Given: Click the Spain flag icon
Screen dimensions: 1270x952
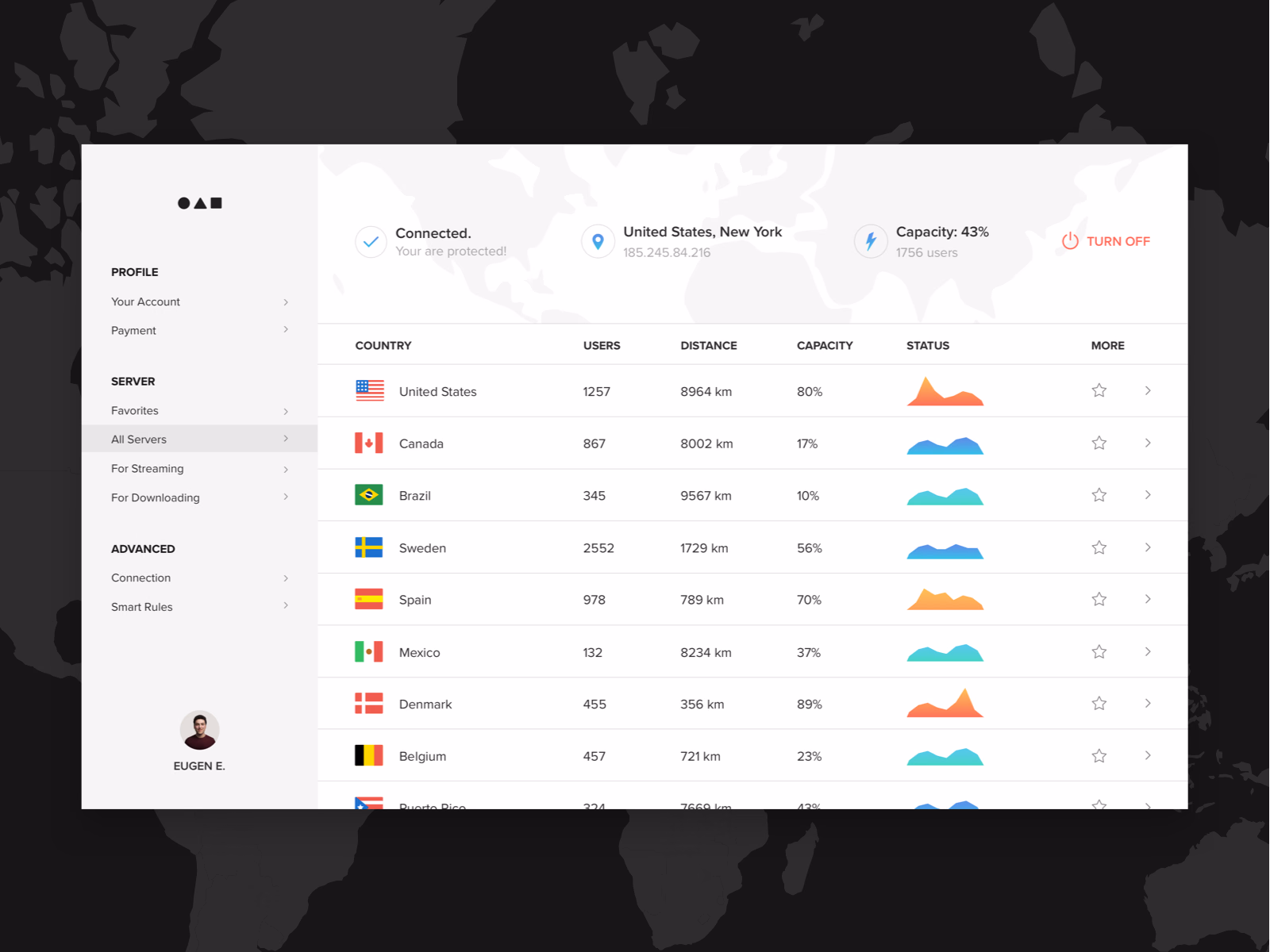Looking at the screenshot, I should point(369,599).
